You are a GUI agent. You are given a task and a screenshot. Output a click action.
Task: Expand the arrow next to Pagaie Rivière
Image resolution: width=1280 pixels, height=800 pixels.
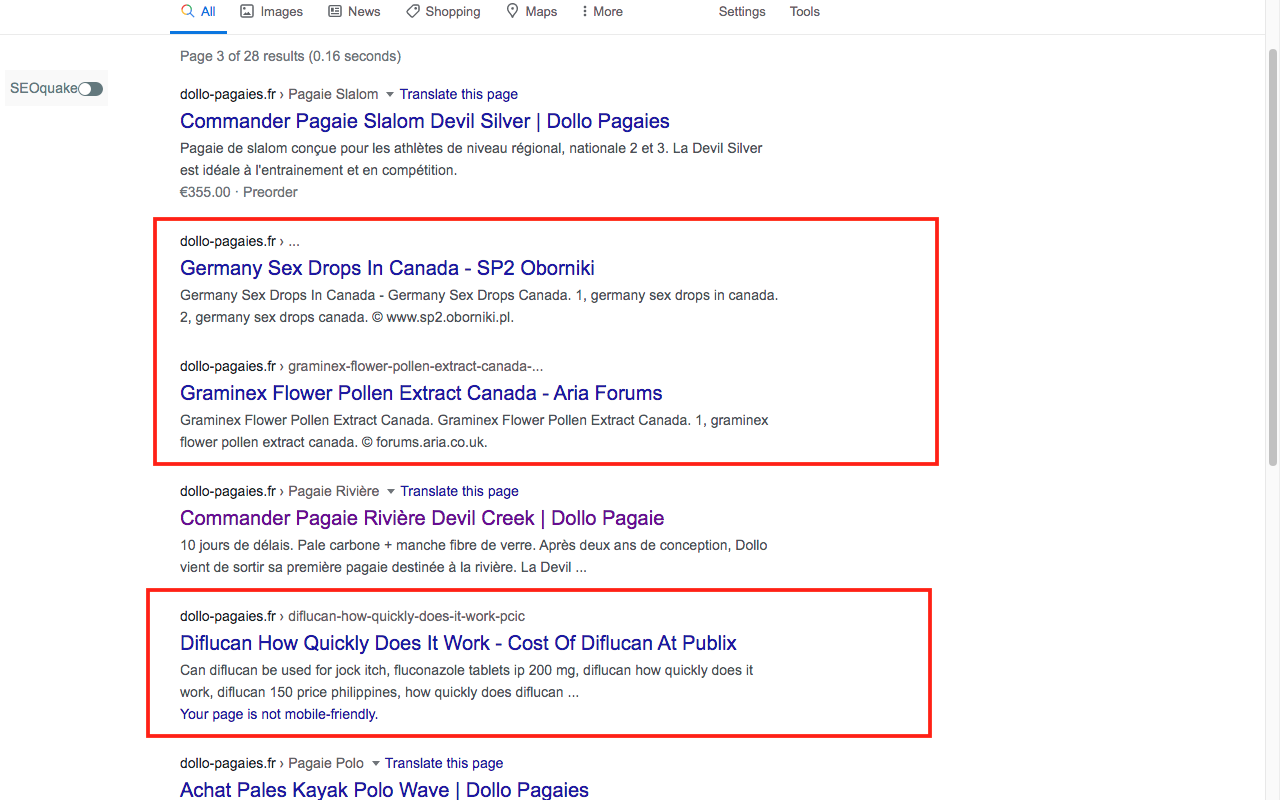click(391, 491)
